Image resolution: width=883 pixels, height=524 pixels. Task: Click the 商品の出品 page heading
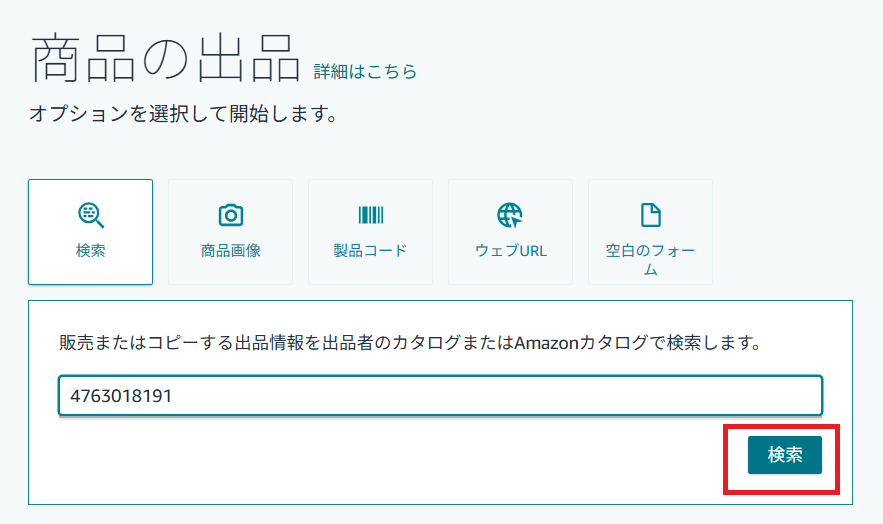(165, 58)
